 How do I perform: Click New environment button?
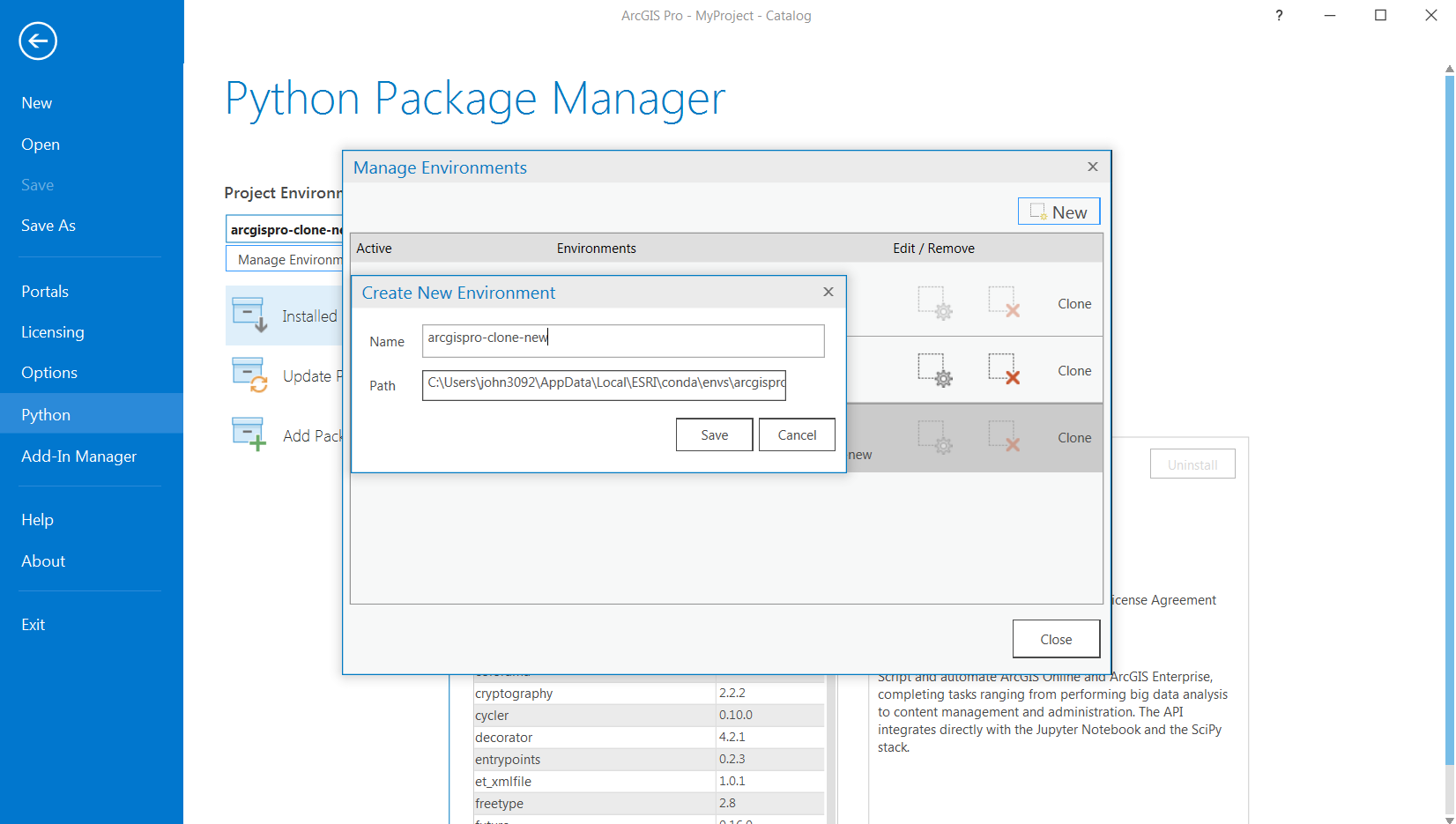pyautogui.click(x=1059, y=212)
